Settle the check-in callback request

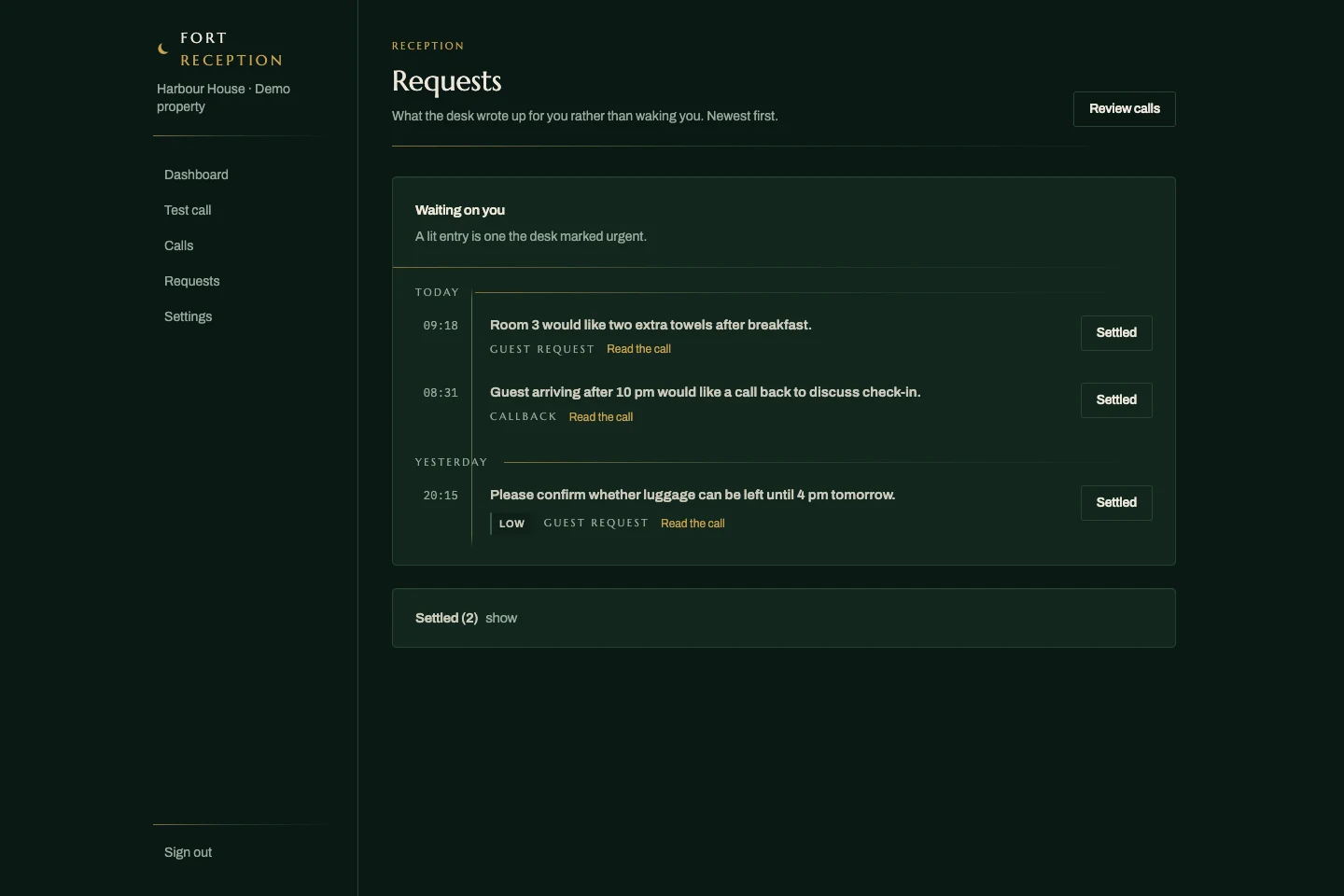point(1116,400)
